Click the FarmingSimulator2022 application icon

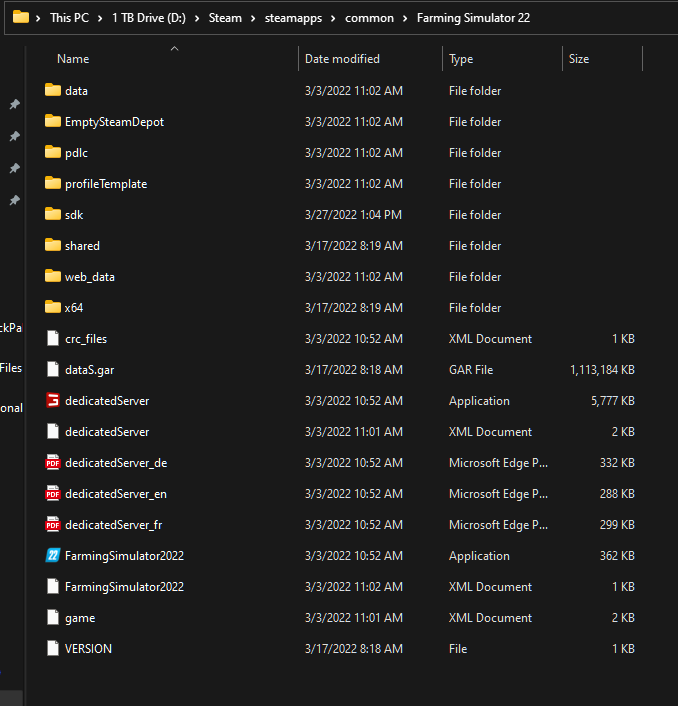53,555
